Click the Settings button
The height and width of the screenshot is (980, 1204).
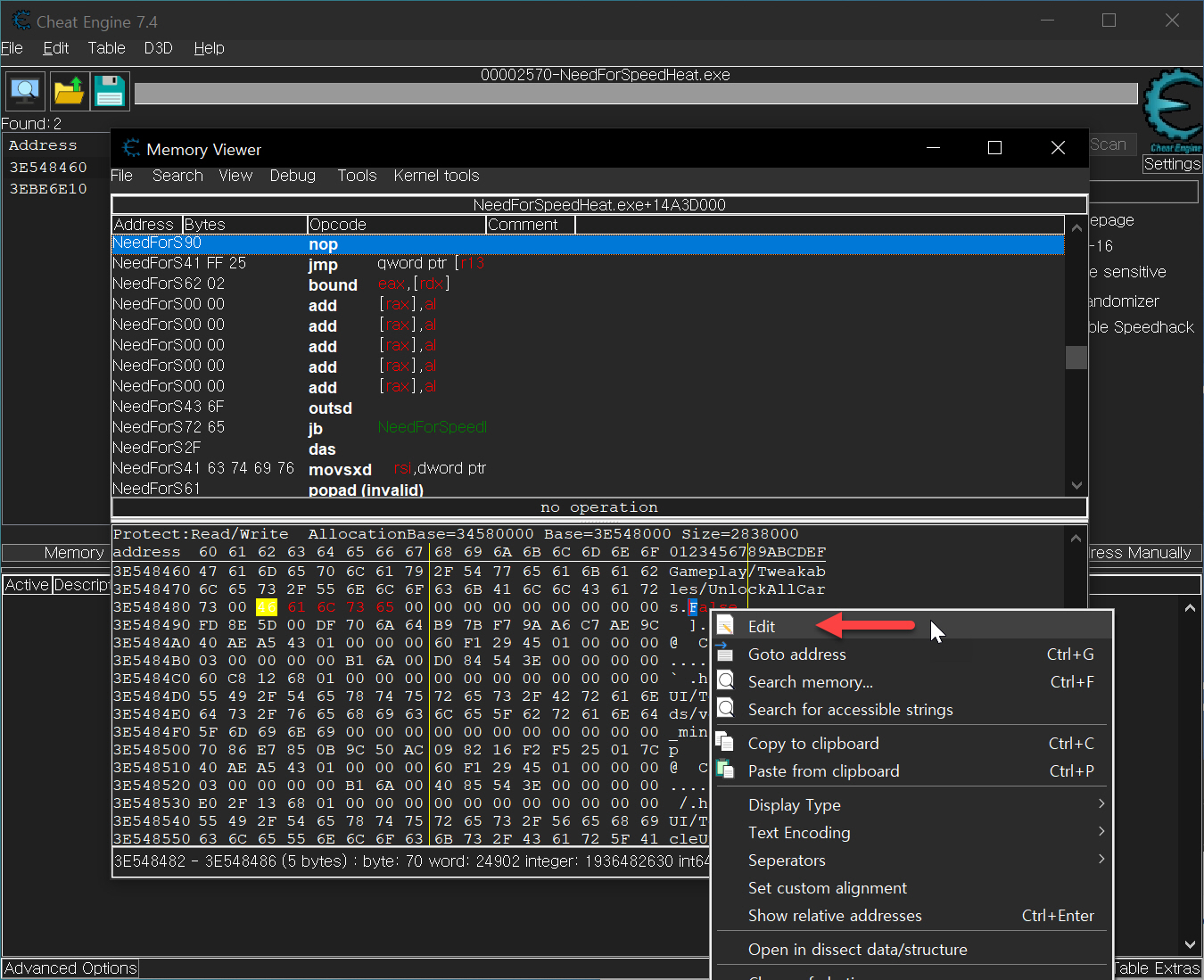pos(1172,164)
